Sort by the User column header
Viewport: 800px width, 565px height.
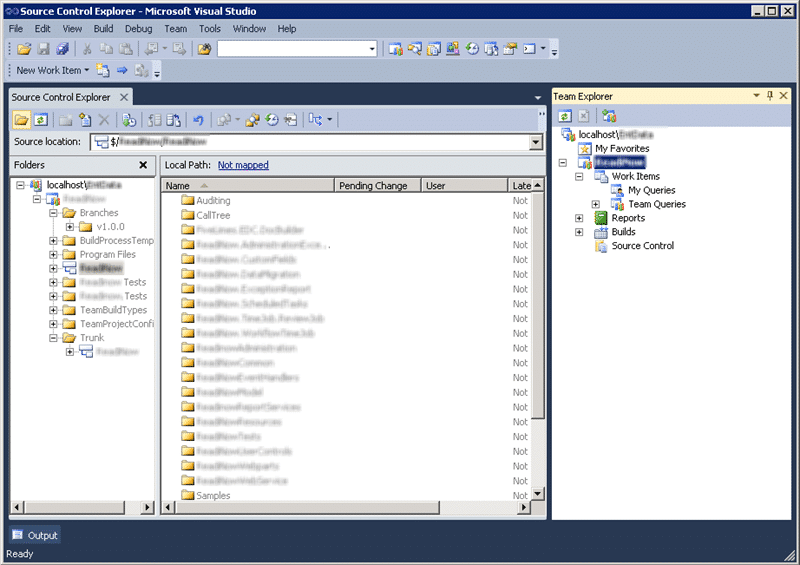click(x=465, y=186)
